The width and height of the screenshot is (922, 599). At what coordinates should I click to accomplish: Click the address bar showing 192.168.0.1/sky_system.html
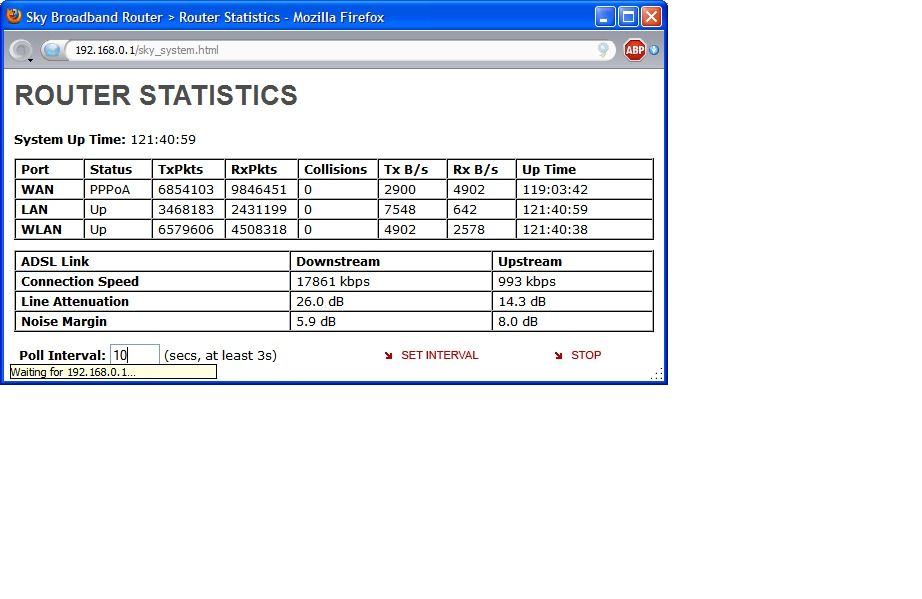click(330, 50)
